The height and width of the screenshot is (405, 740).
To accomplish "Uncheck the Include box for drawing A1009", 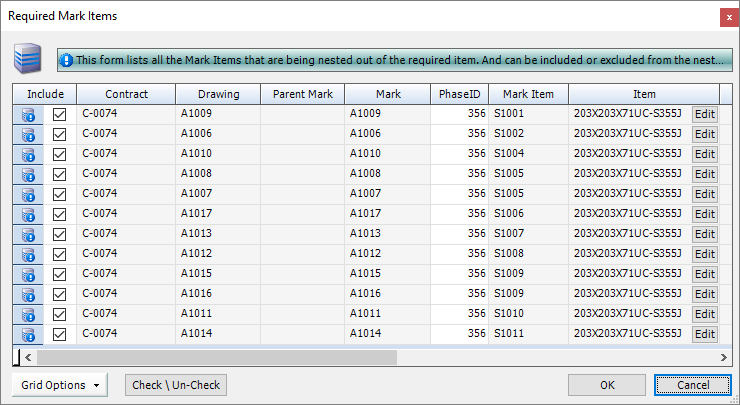I will (59, 114).
